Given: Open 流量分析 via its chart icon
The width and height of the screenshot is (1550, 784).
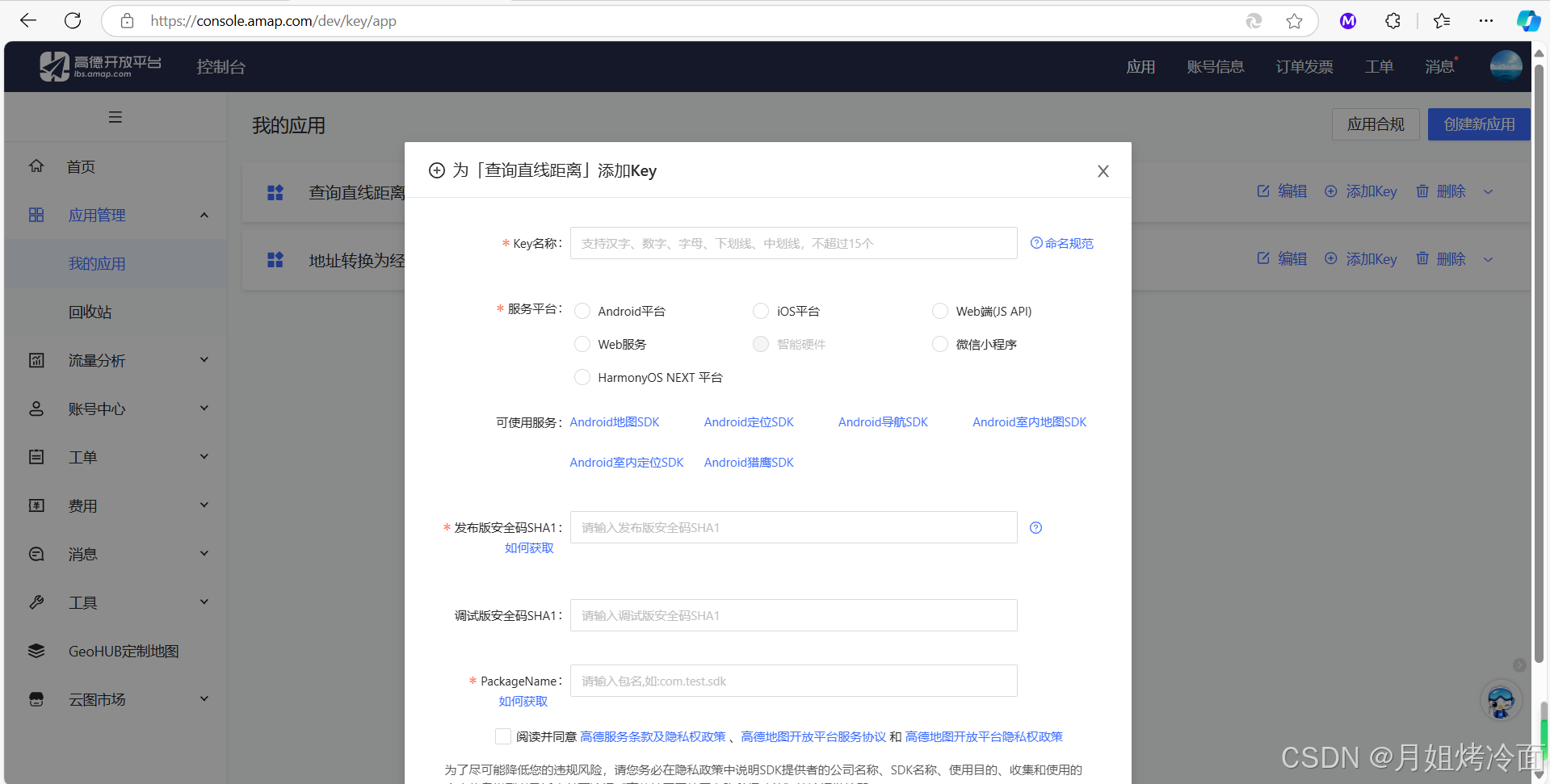Looking at the screenshot, I should (36, 360).
